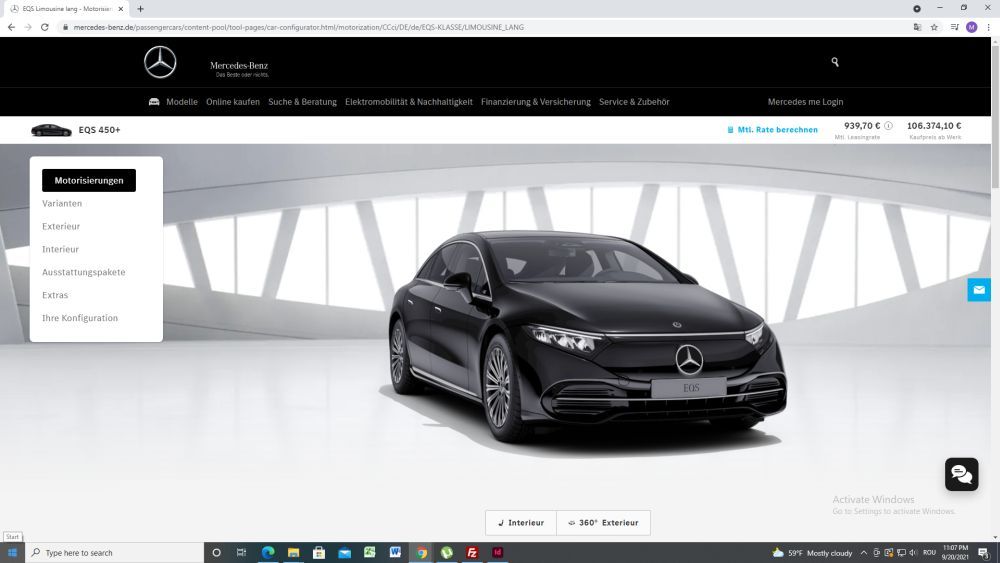Open a new browser tab with the plus button
The height and width of the screenshot is (563, 1000).
click(x=140, y=9)
